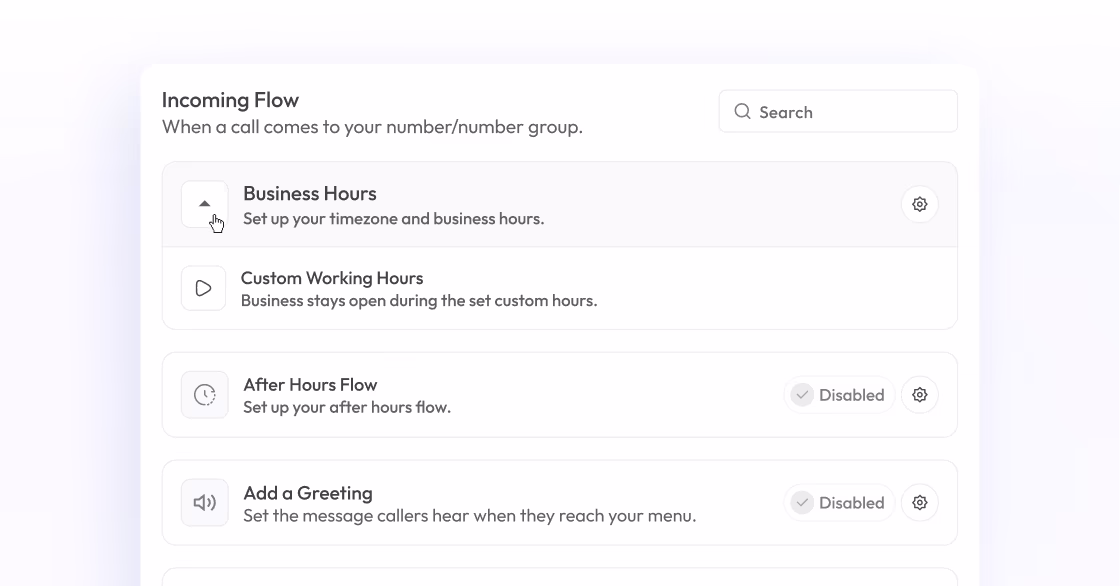Click 'When a call comes to your number' subtitle
Image resolution: width=1120 pixels, height=586 pixels.
(x=372, y=127)
